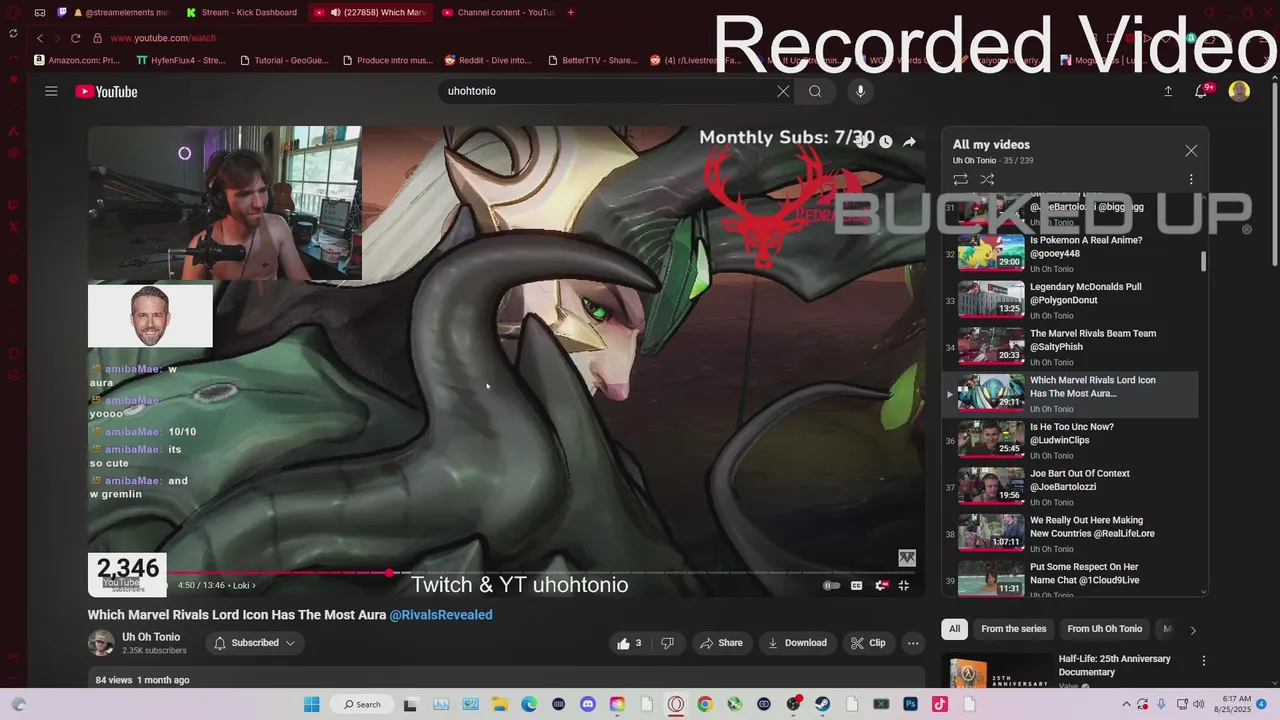Toggle closed captions in player
The width and height of the screenshot is (1280, 720).
tap(856, 585)
